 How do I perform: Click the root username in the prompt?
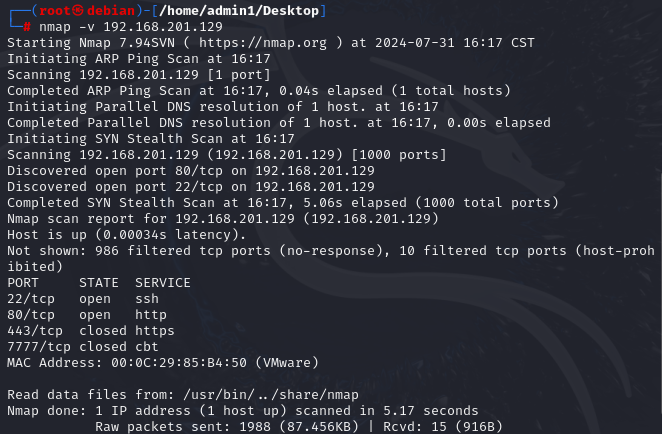click(44, 10)
